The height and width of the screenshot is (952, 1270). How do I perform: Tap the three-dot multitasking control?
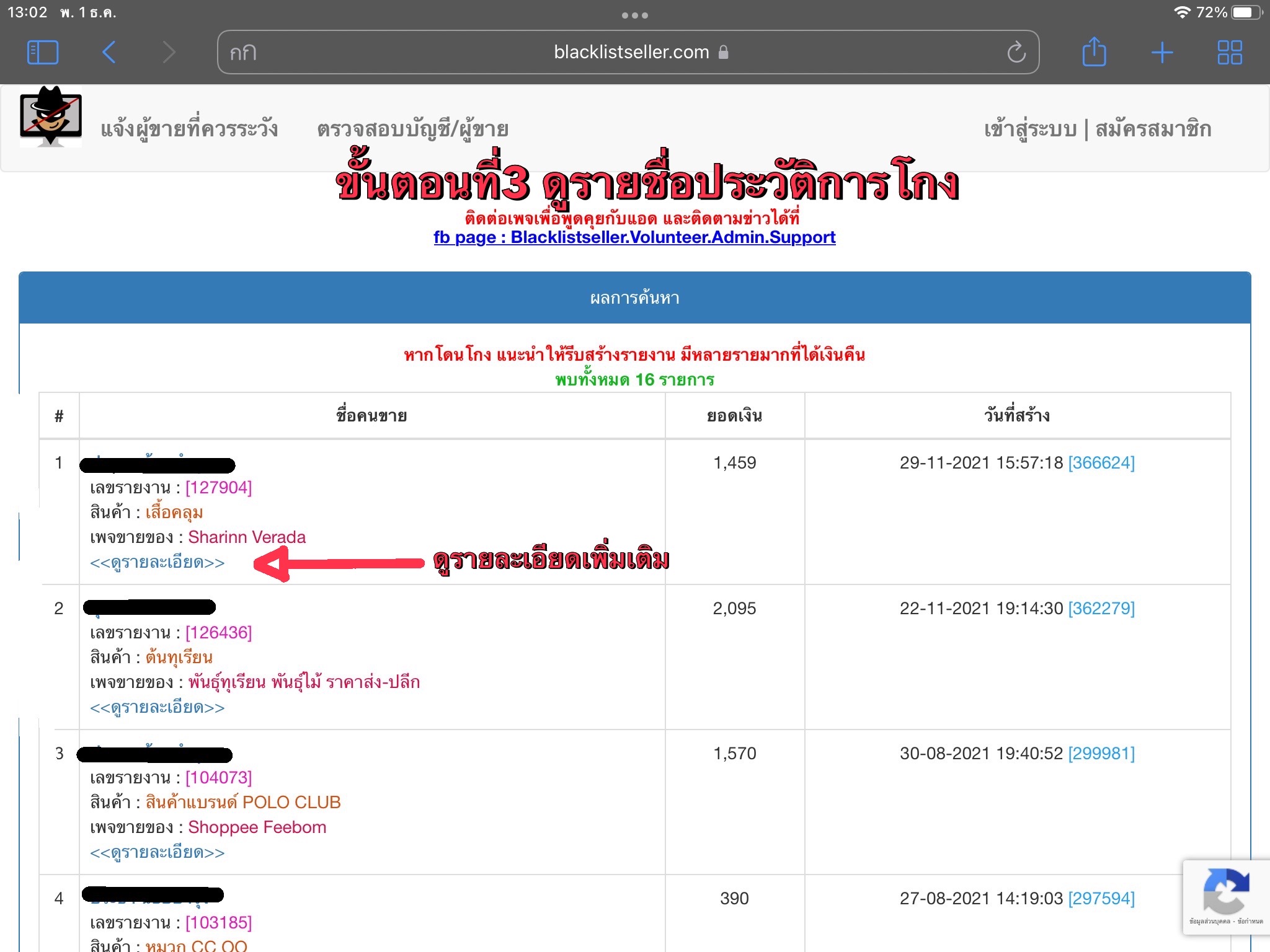click(x=634, y=15)
